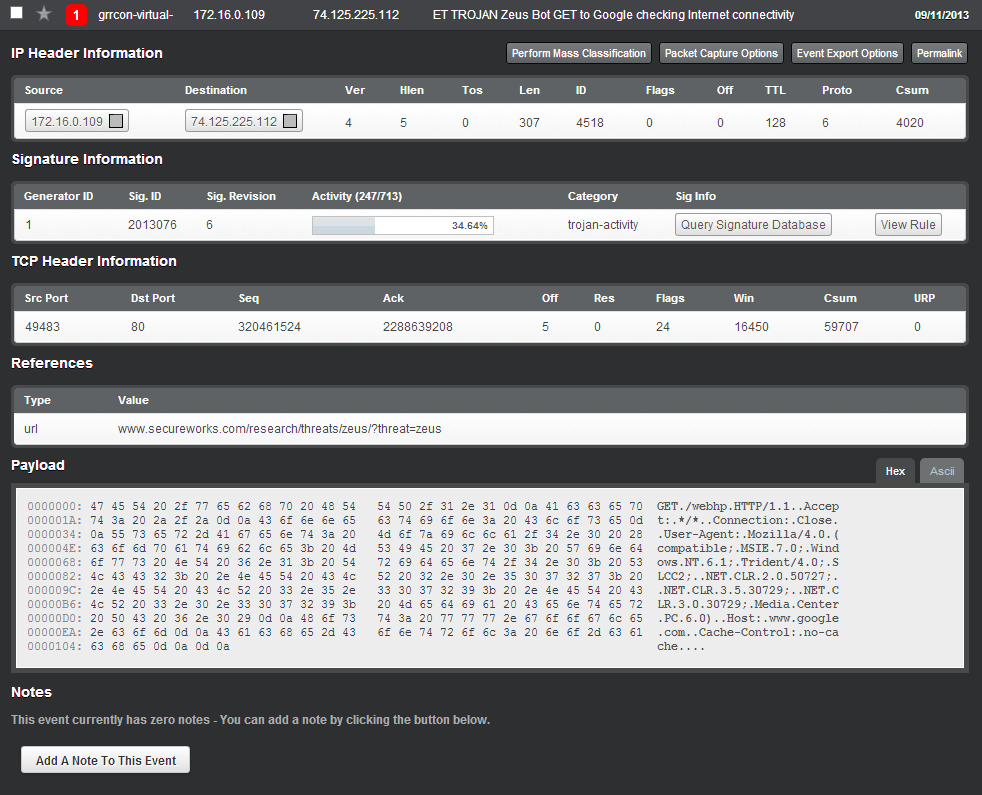Switch payload view to the Ascii tab
This screenshot has width=982, height=795.
(x=942, y=471)
